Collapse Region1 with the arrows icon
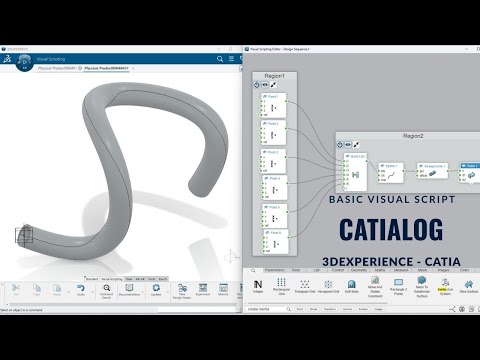480x360 pixels. point(273,85)
